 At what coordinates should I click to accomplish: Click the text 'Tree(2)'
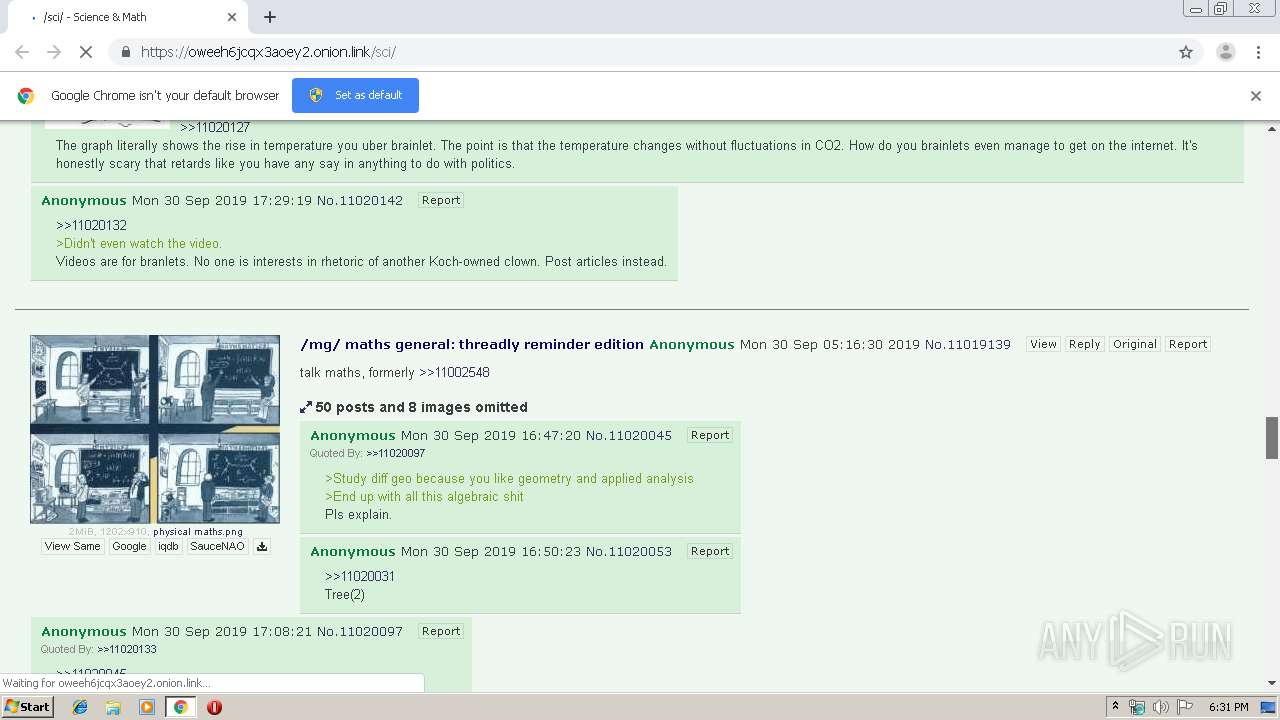click(345, 594)
